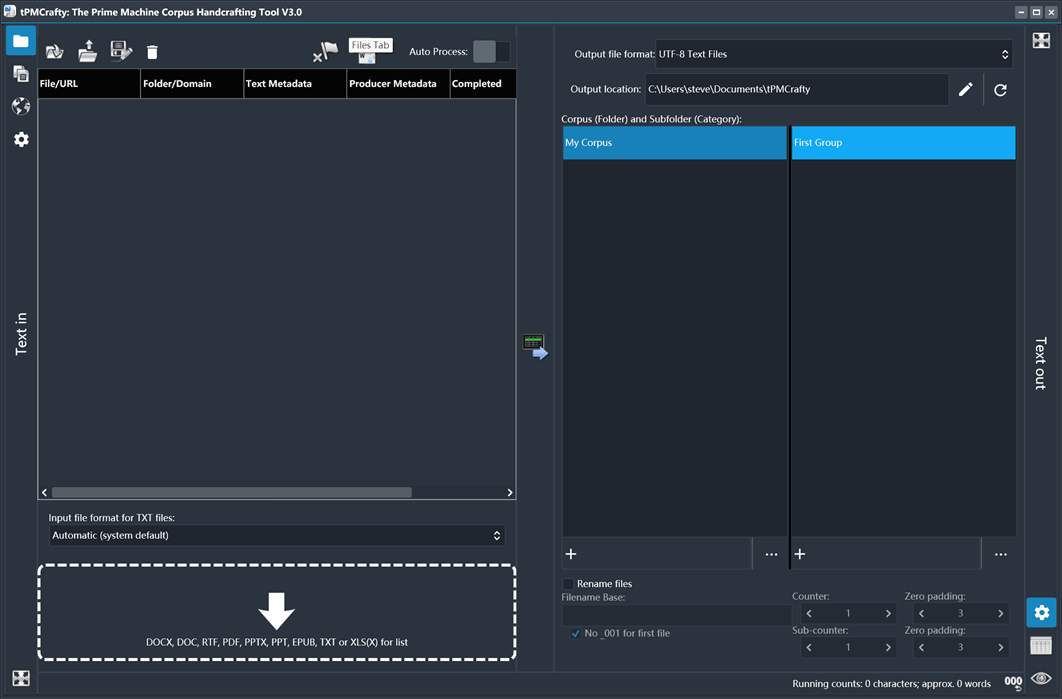Click the file drop zone area
The height and width of the screenshot is (699, 1062).
pyautogui.click(x=276, y=612)
